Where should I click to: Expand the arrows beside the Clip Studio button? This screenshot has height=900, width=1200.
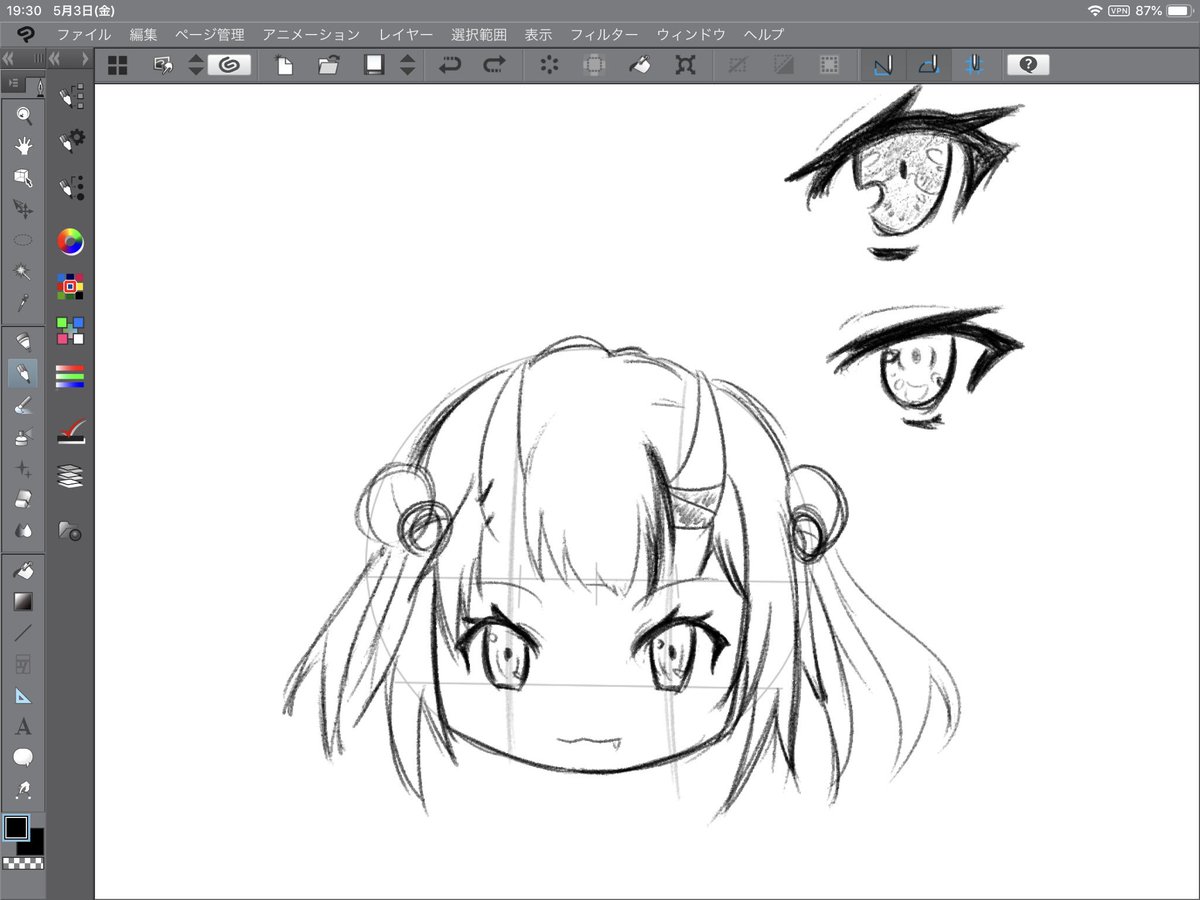pos(196,66)
